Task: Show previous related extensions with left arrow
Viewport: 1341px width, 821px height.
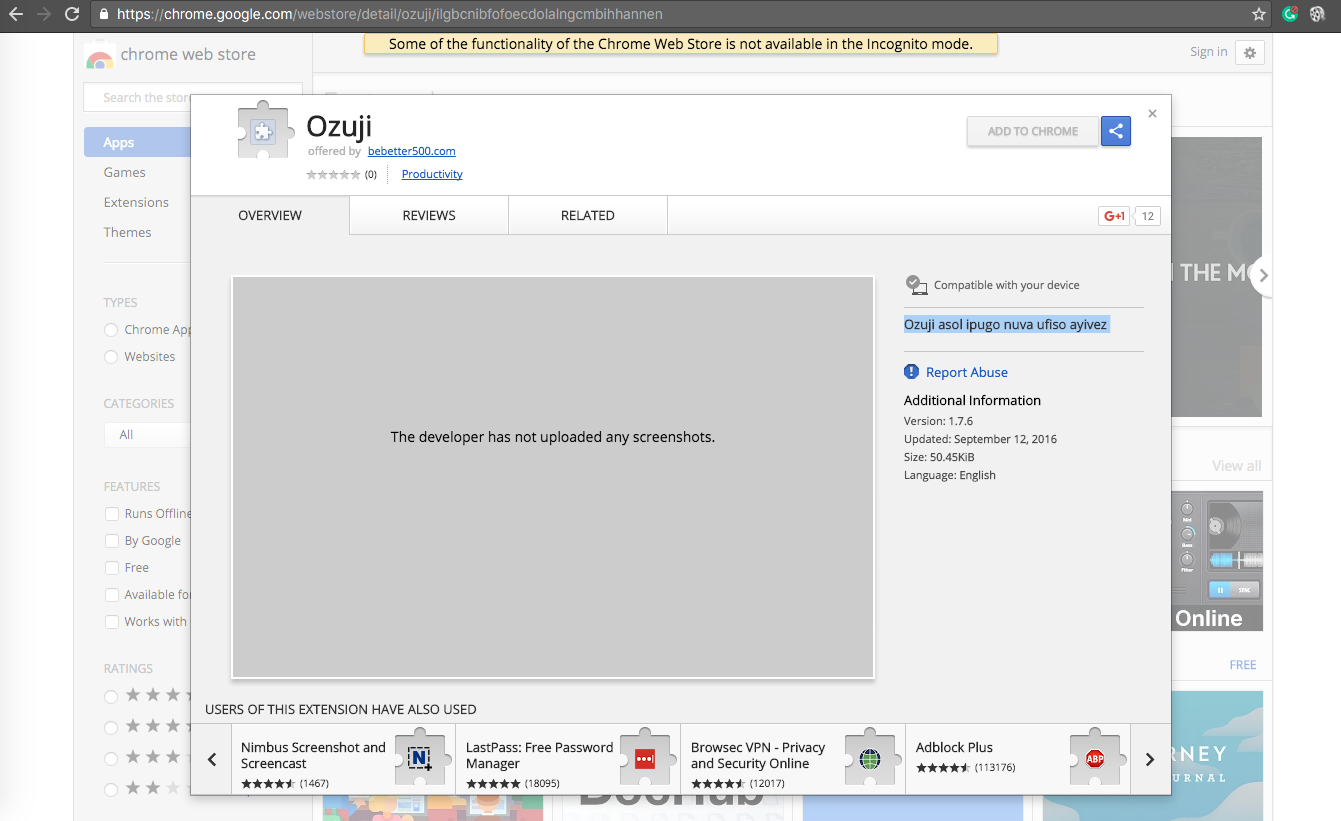Action: tap(212, 760)
